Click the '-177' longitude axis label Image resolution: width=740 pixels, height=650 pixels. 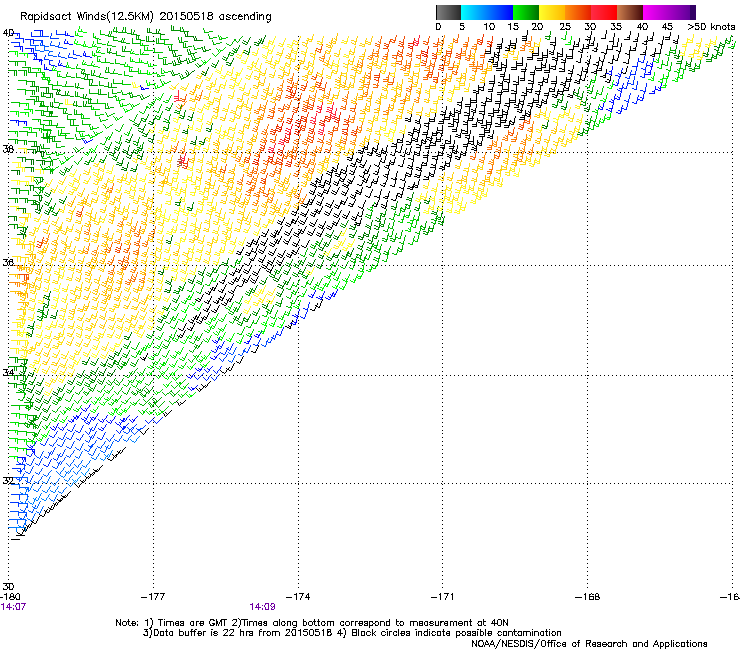[153, 597]
